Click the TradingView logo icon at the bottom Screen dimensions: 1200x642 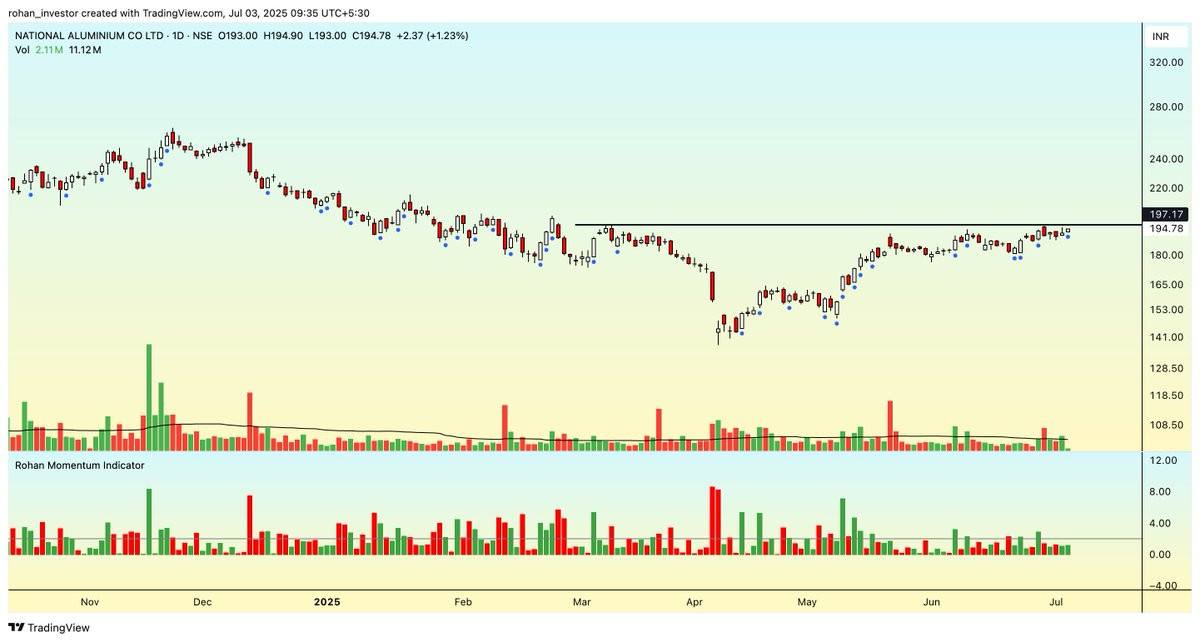[x=15, y=628]
